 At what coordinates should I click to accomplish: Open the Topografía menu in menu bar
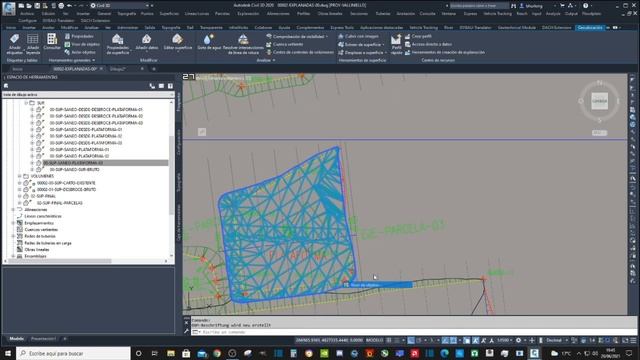coord(126,13)
